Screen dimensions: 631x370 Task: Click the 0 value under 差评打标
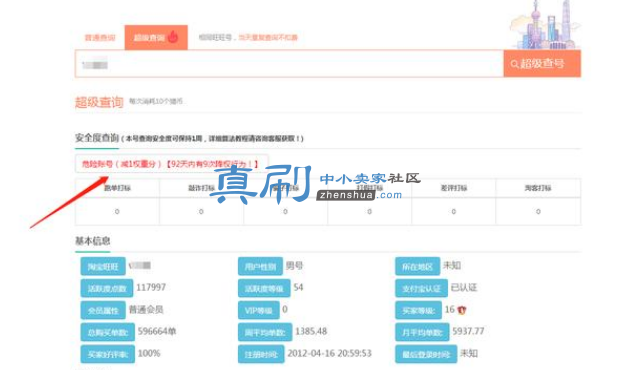coord(454,211)
